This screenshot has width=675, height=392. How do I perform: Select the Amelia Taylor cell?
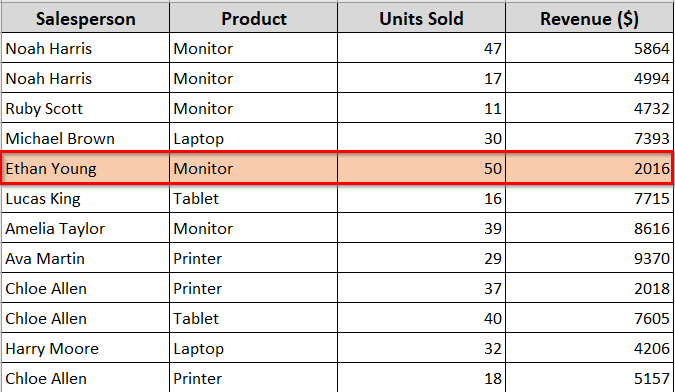[x=86, y=228]
